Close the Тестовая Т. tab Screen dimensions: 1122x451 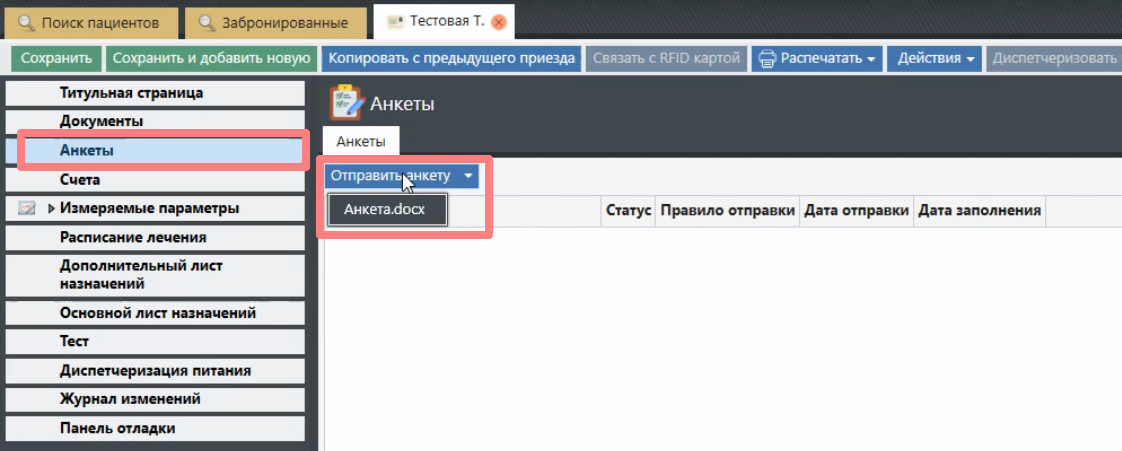498,22
